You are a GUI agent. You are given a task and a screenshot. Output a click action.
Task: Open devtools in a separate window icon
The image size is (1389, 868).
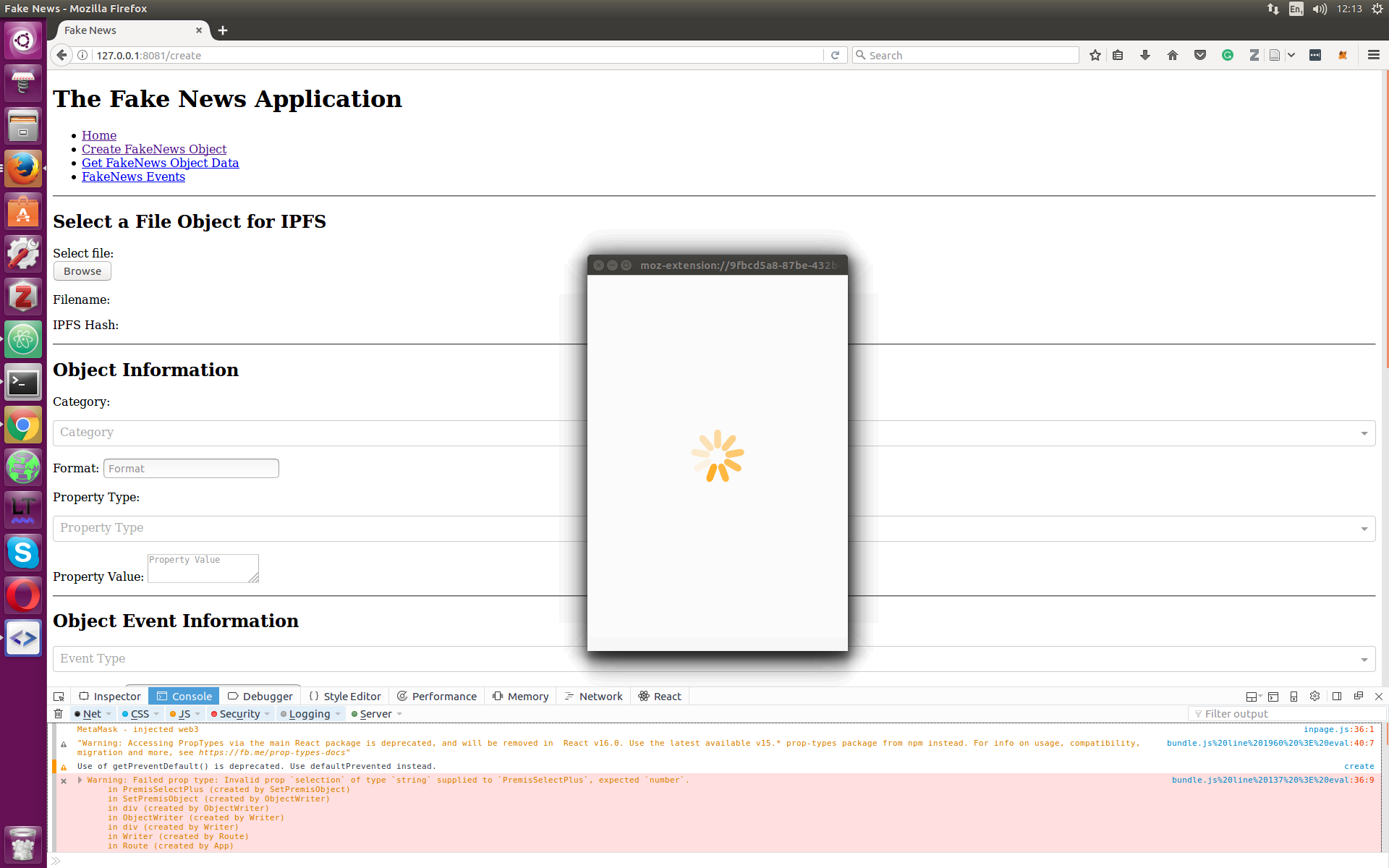tap(1359, 696)
